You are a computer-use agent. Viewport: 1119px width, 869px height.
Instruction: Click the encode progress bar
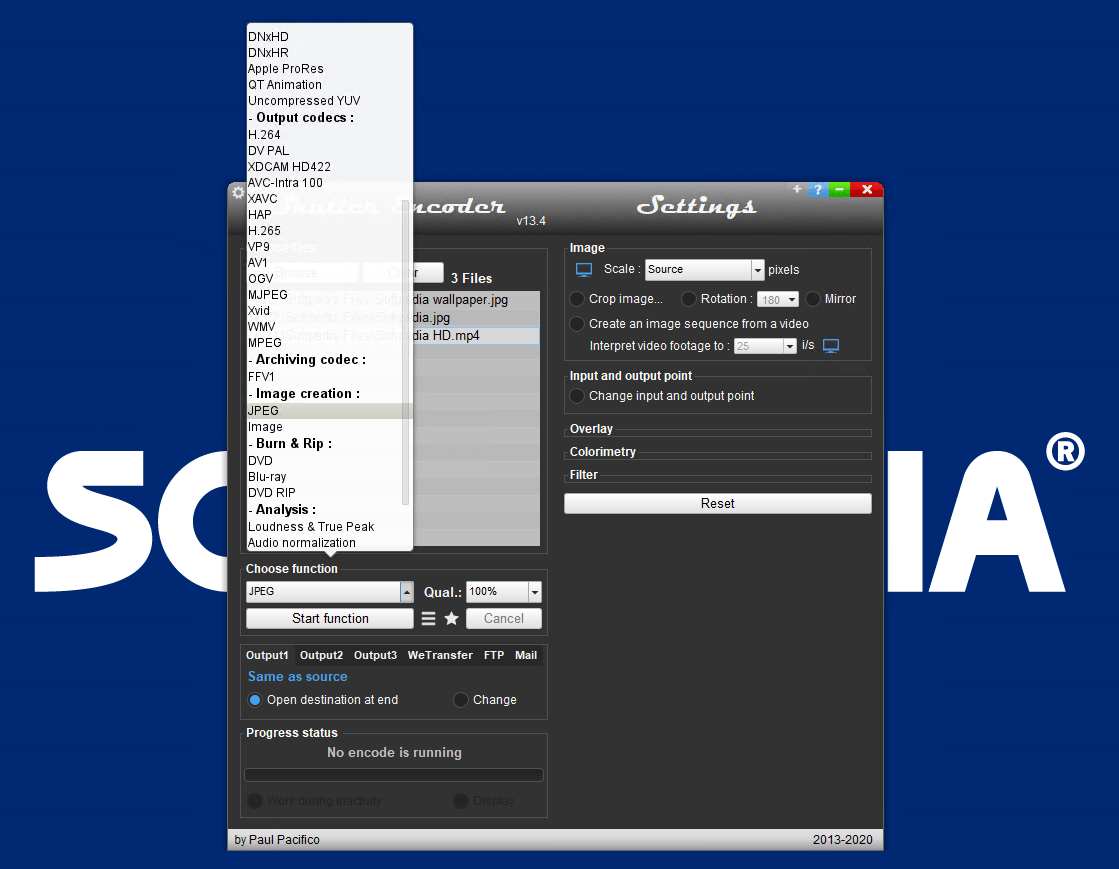click(x=393, y=774)
